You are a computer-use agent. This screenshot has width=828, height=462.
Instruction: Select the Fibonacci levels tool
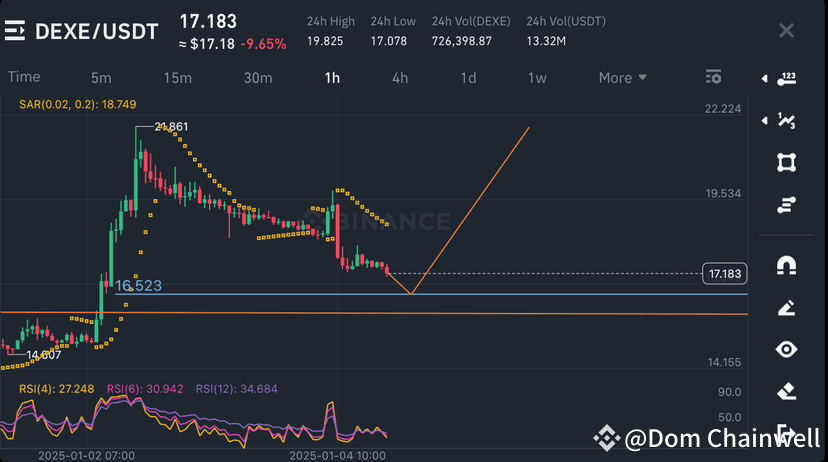coord(786,204)
